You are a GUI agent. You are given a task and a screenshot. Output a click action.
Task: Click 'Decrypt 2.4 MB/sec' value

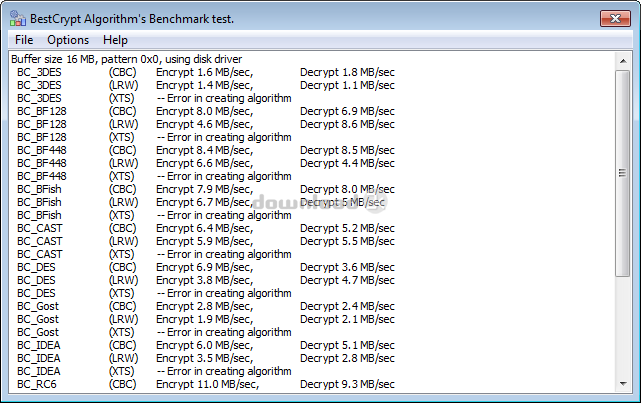347,307
